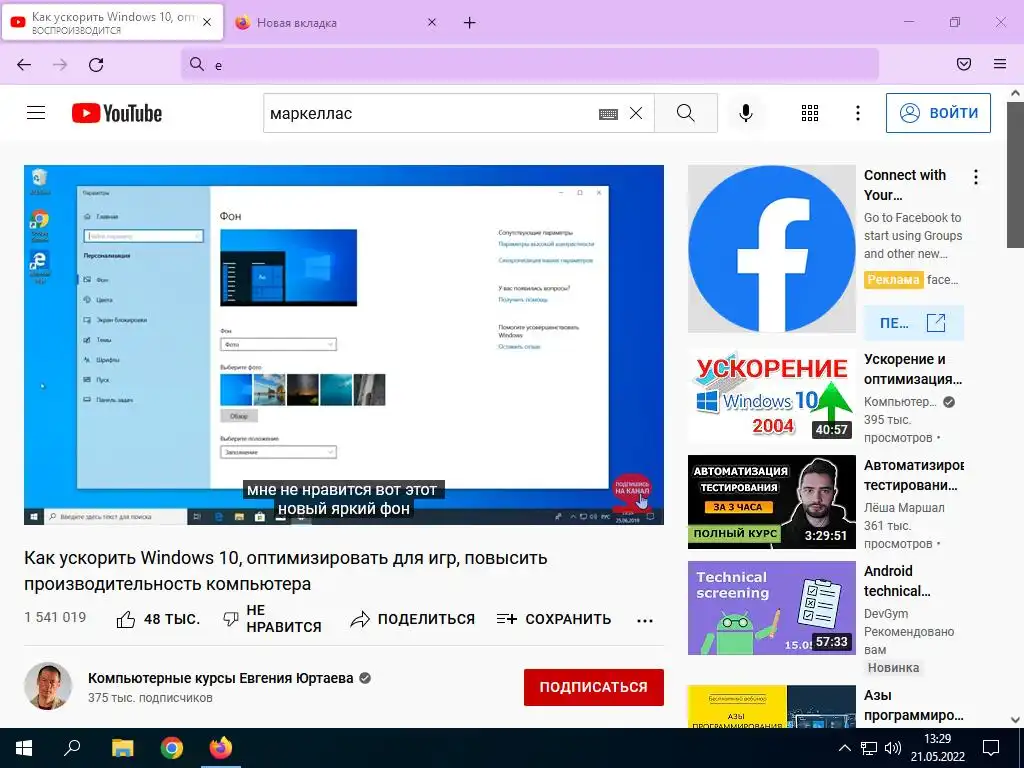This screenshot has width=1024, height=768.
Task: Click the video player area
Action: [x=344, y=345]
